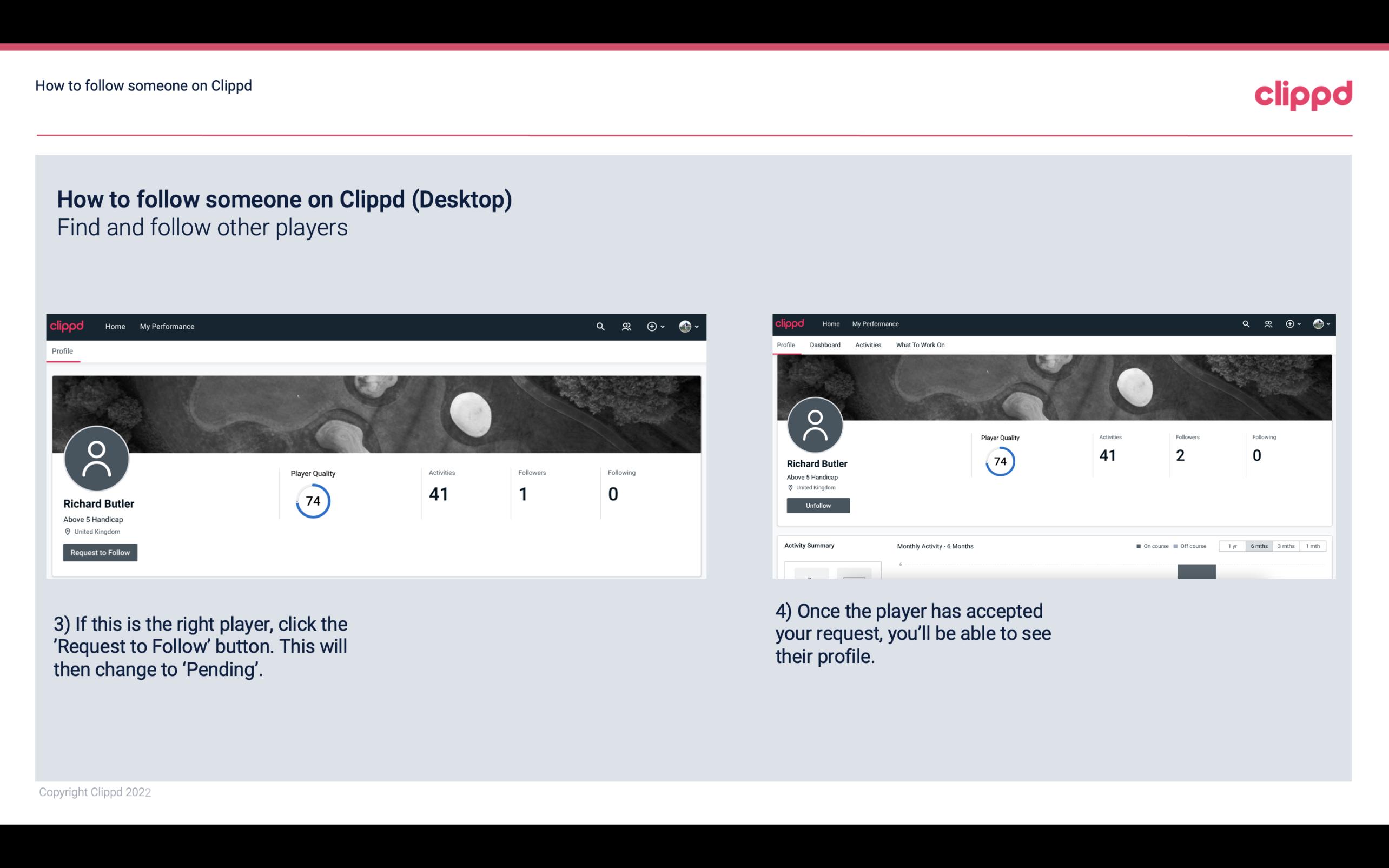Open the 'What To Work On' tab
Screen dimensions: 1389x868
(x=920, y=345)
